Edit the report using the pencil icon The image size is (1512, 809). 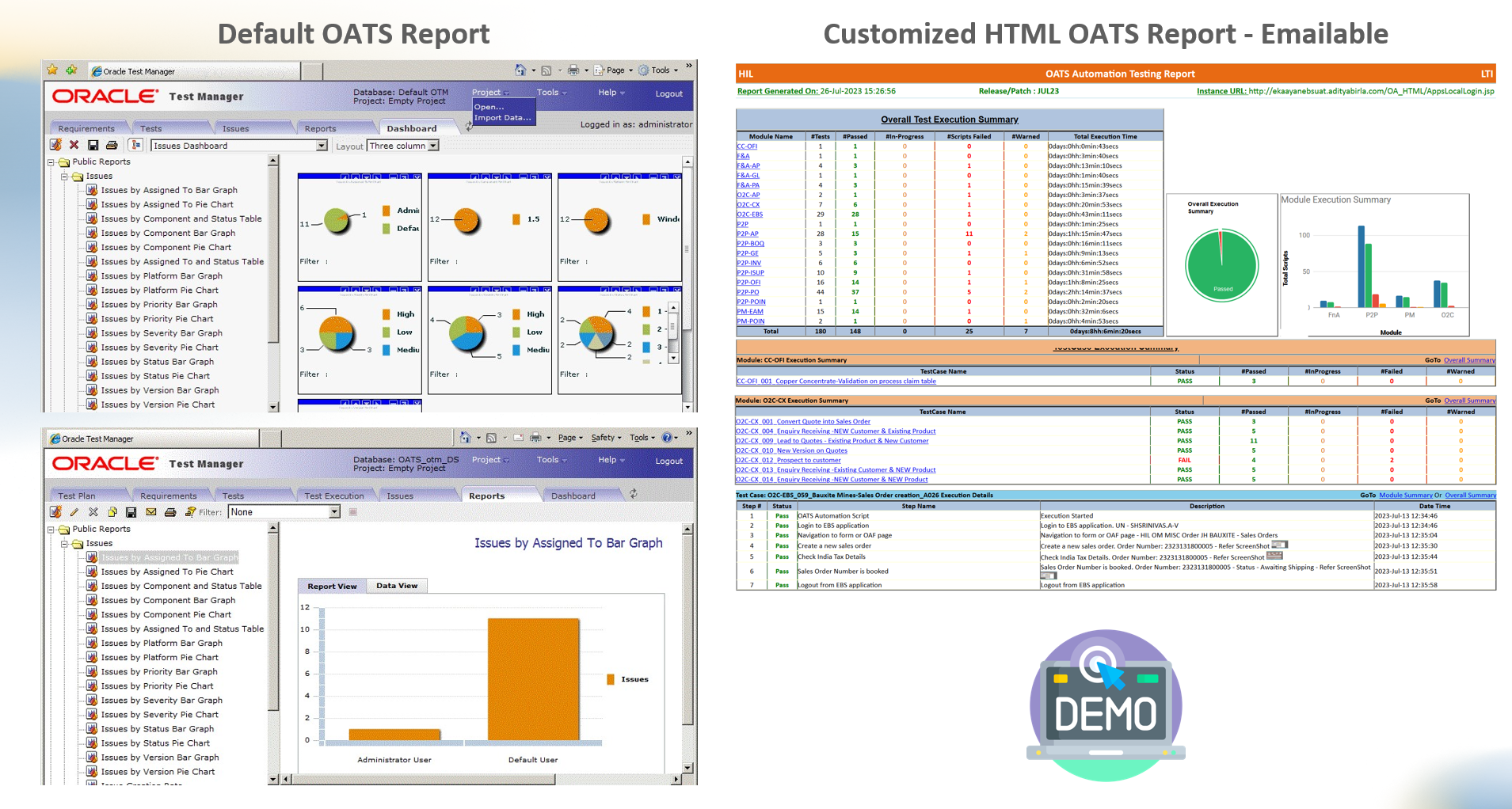tap(74, 511)
